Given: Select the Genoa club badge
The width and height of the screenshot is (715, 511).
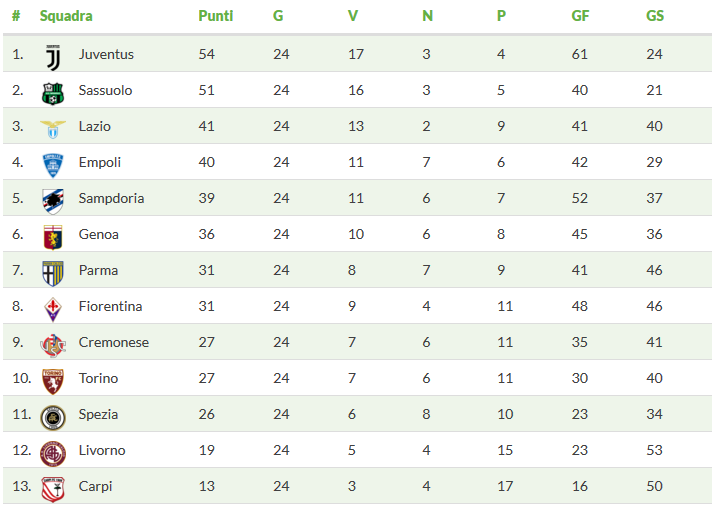Looking at the screenshot, I should tap(53, 237).
